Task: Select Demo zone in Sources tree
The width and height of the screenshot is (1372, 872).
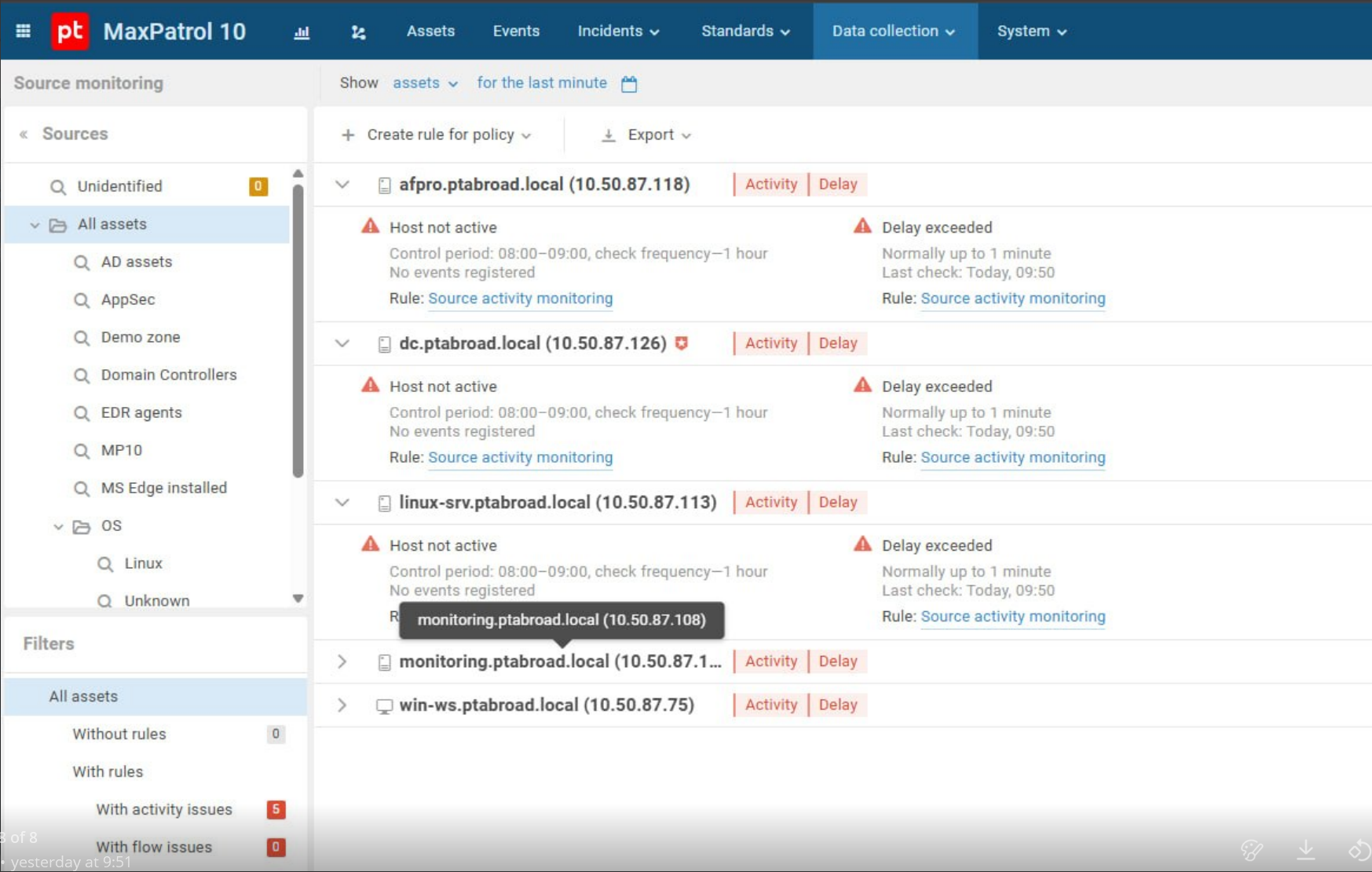Action: [148, 337]
